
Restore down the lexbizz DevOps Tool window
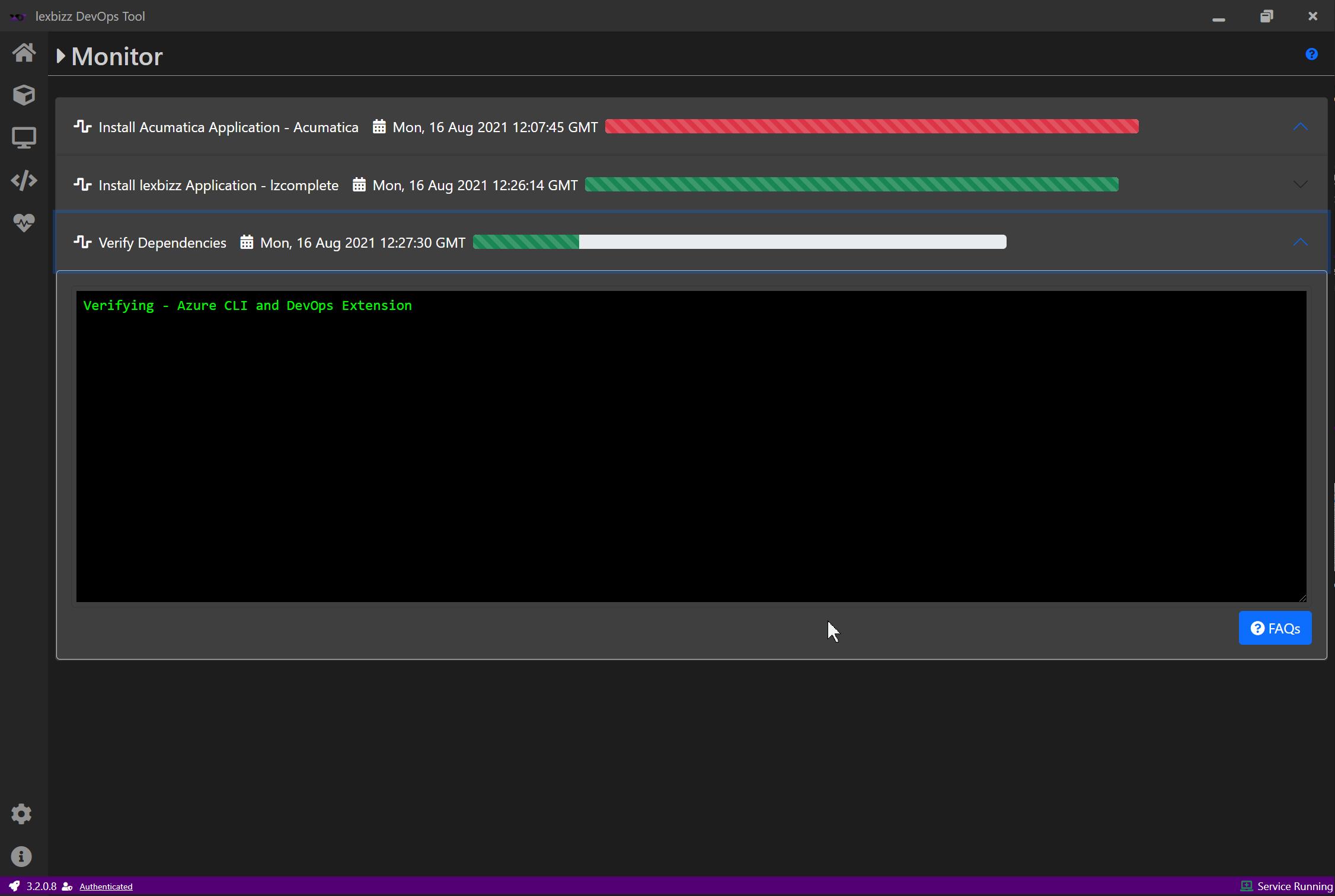tap(1266, 17)
